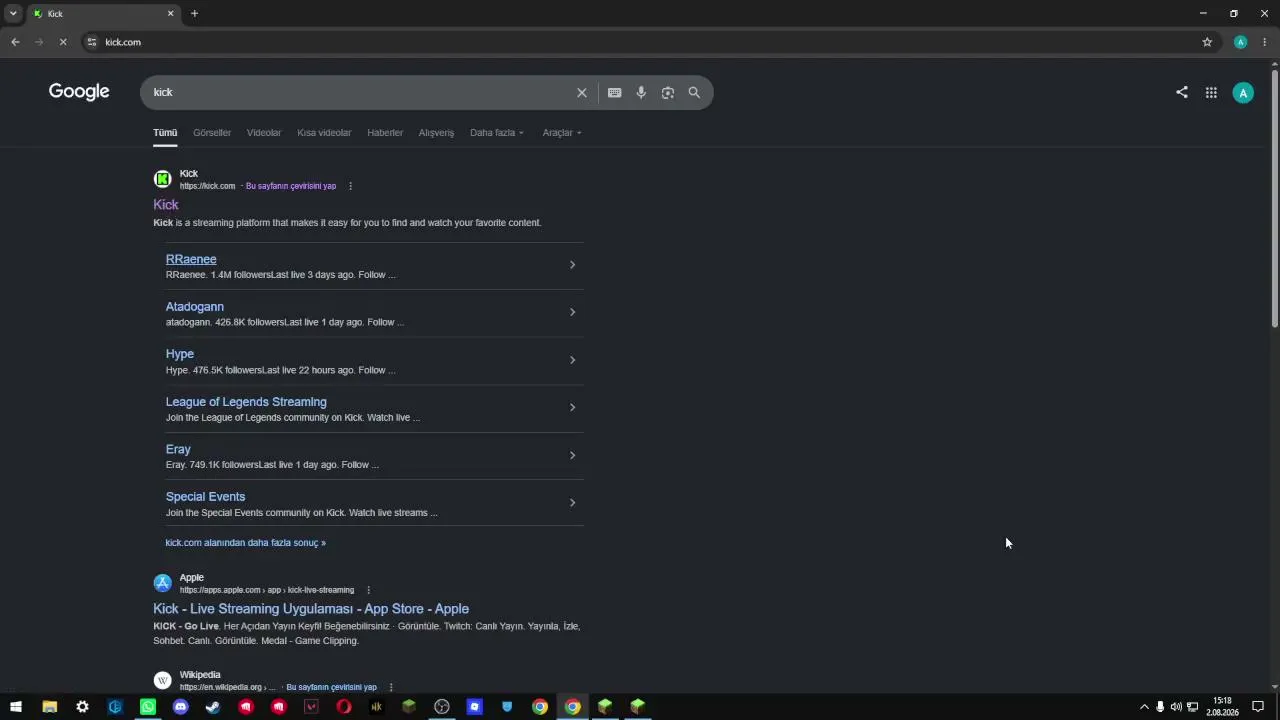Screen dimensions: 1280x720
Task: Open the RRaenee sitelink
Action: (x=191, y=259)
